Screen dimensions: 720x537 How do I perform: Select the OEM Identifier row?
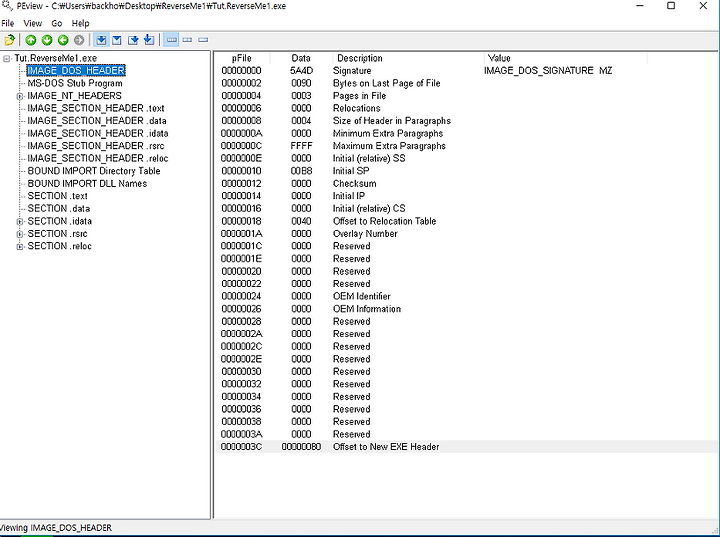pos(466,296)
